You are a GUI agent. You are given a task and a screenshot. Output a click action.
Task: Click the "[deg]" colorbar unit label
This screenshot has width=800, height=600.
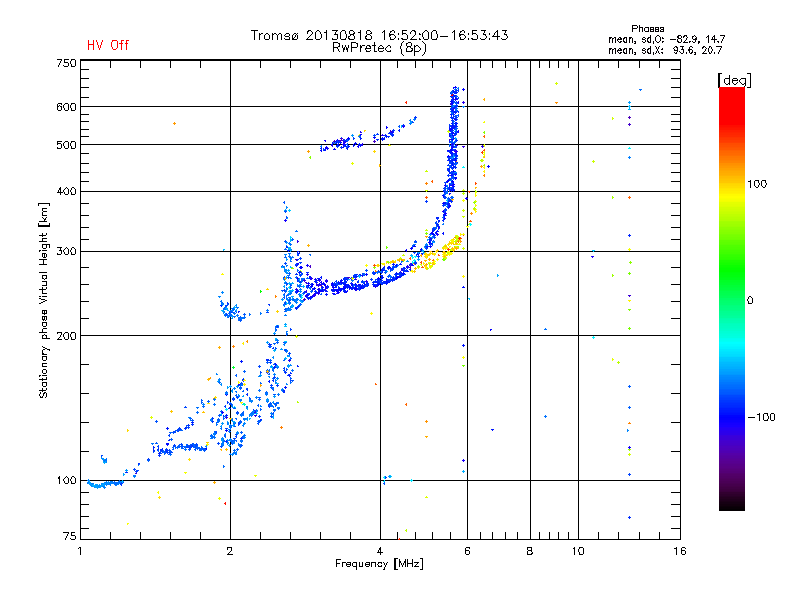(734, 80)
